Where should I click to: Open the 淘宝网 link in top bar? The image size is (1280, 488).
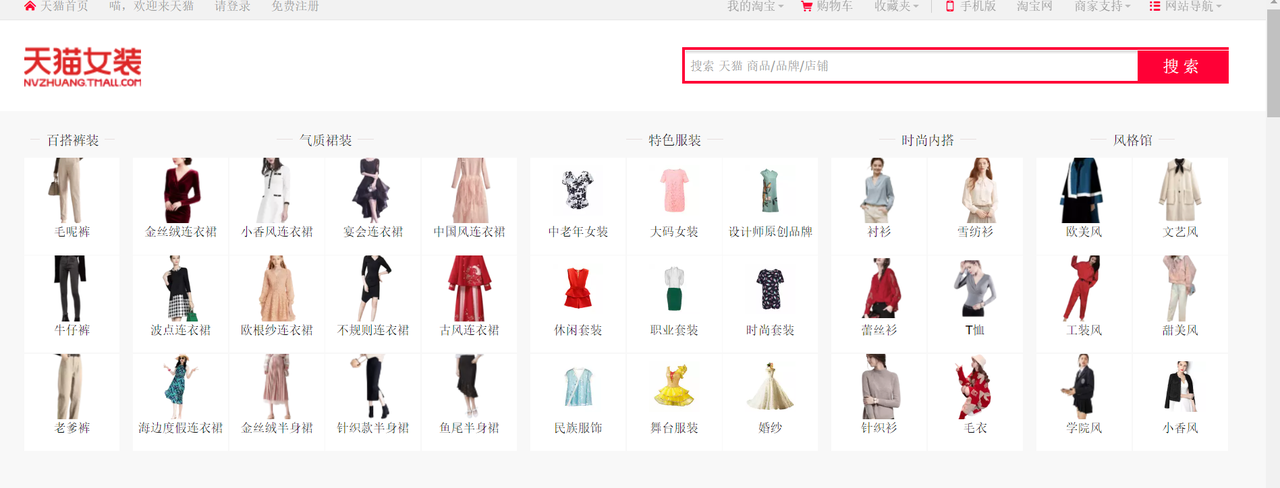tap(1035, 6)
